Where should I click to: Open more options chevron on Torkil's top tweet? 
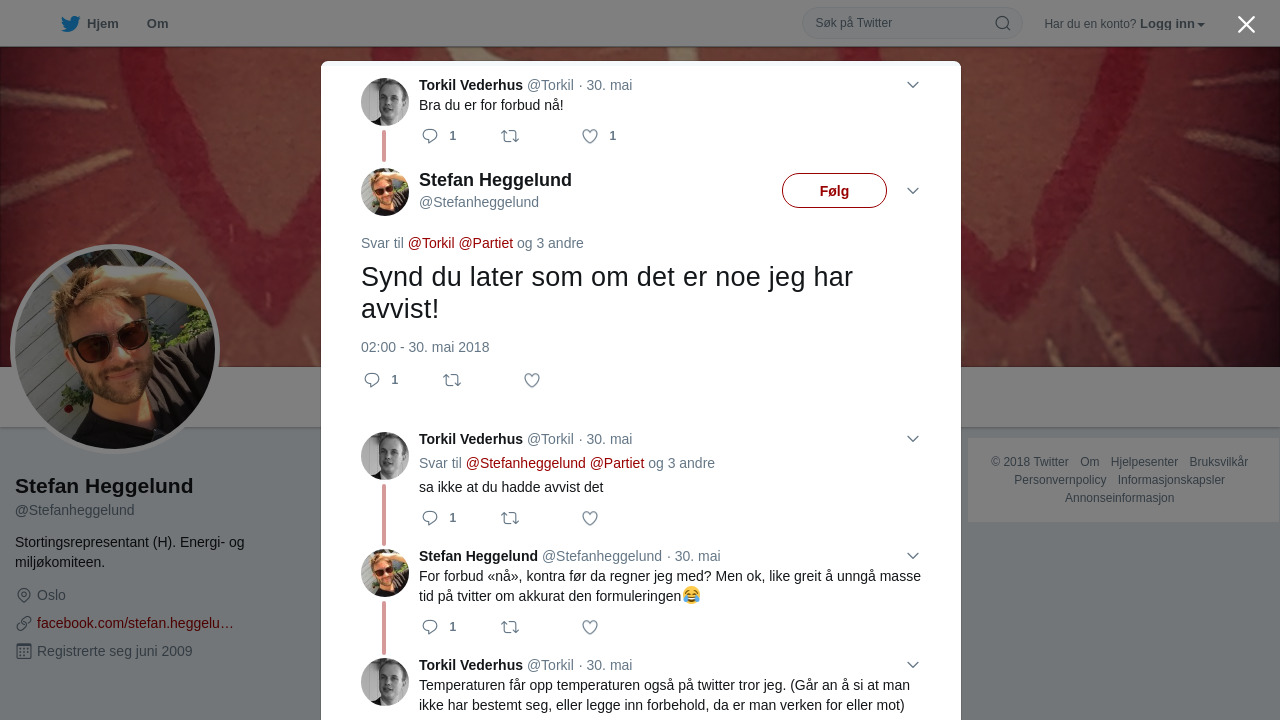click(x=913, y=85)
